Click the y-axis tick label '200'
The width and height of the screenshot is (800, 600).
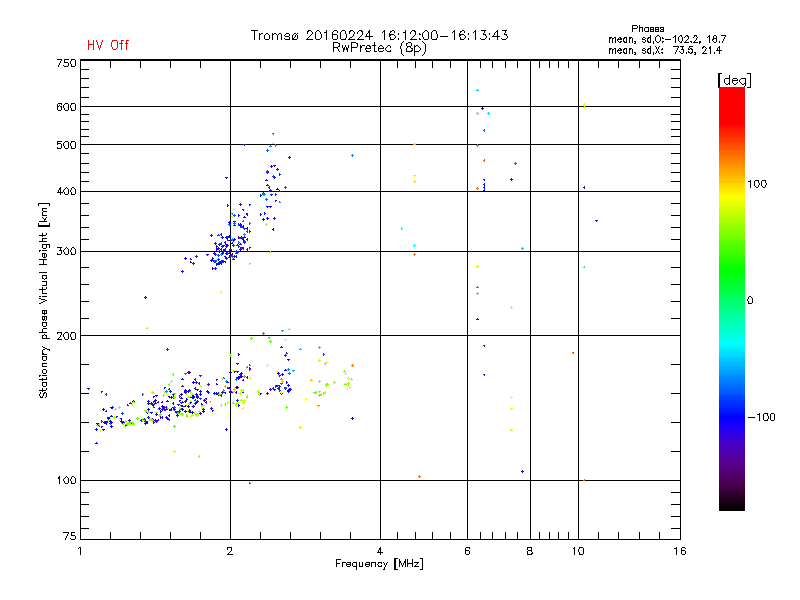pyautogui.click(x=66, y=336)
